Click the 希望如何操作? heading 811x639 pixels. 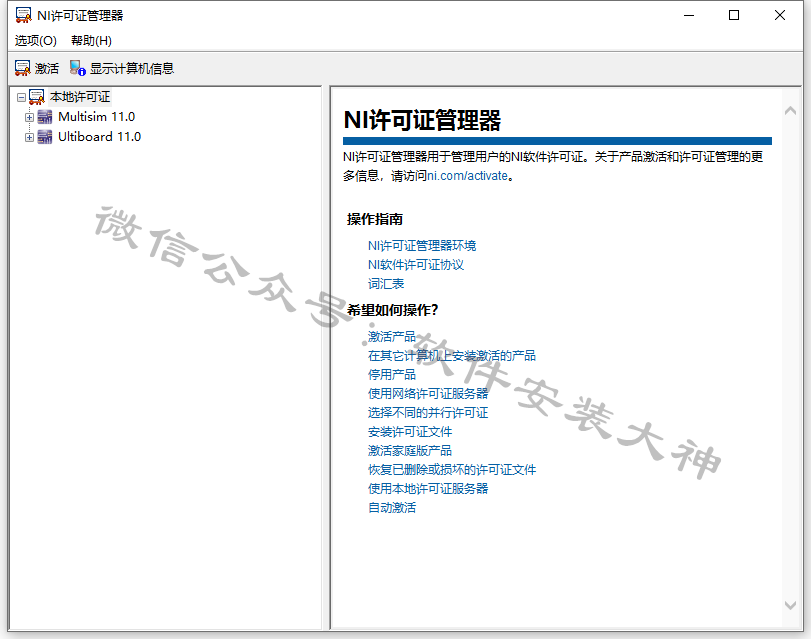pyautogui.click(x=392, y=310)
